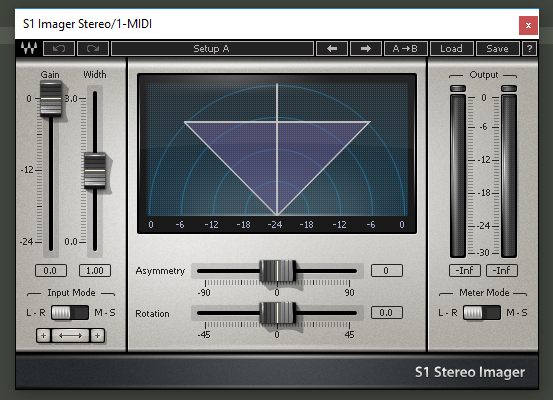Go to previous preset with left arrow

click(x=332, y=48)
